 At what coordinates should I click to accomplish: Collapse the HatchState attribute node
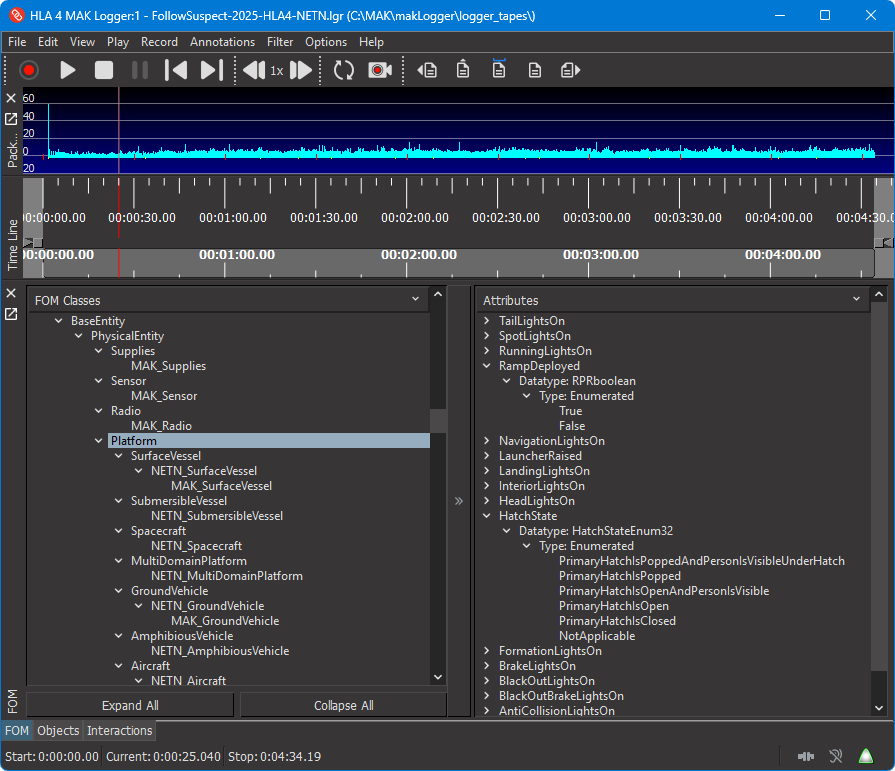coord(489,516)
